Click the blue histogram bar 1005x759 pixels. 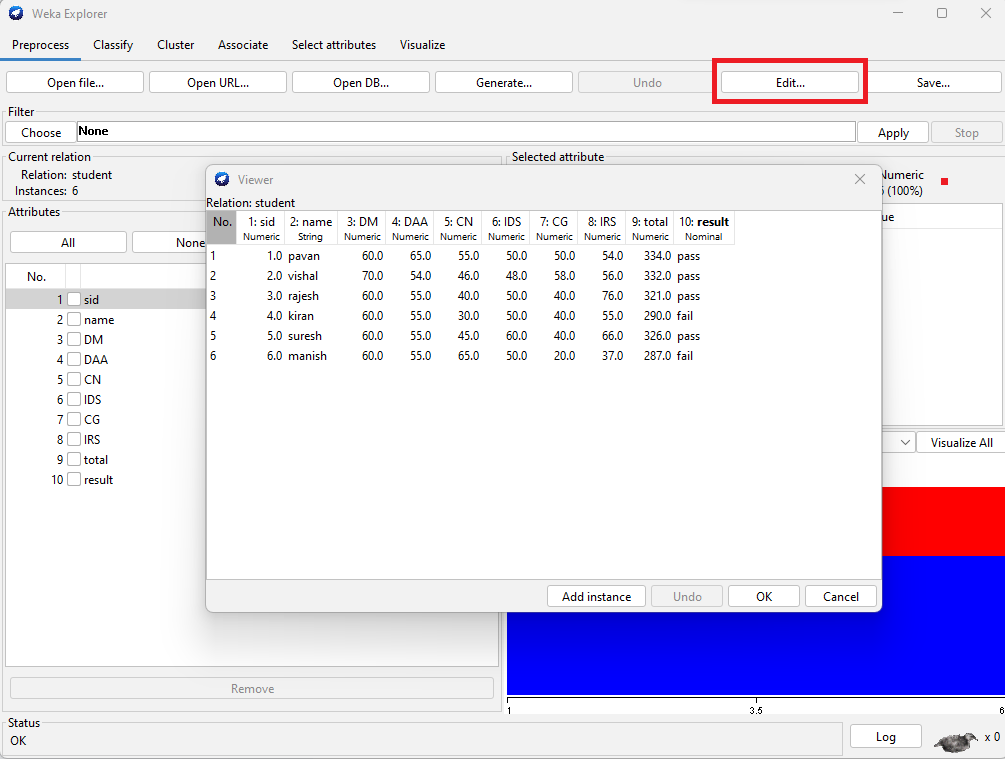(756, 653)
